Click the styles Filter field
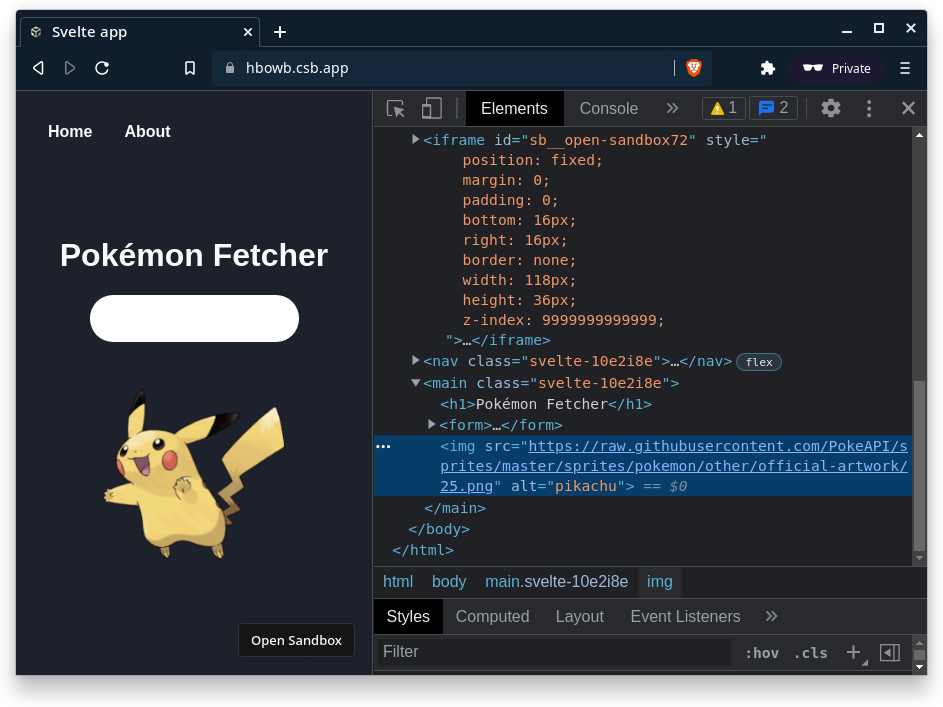Screen dimensions: 943x707 point(553,652)
